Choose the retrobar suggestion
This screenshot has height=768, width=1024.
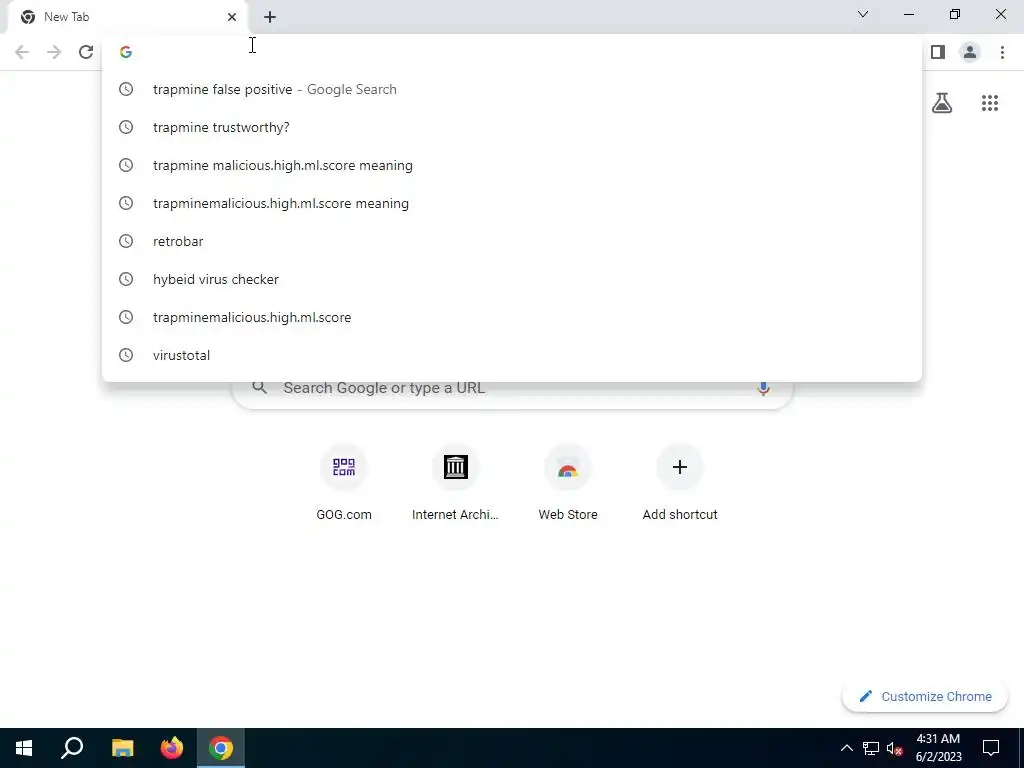click(x=512, y=241)
